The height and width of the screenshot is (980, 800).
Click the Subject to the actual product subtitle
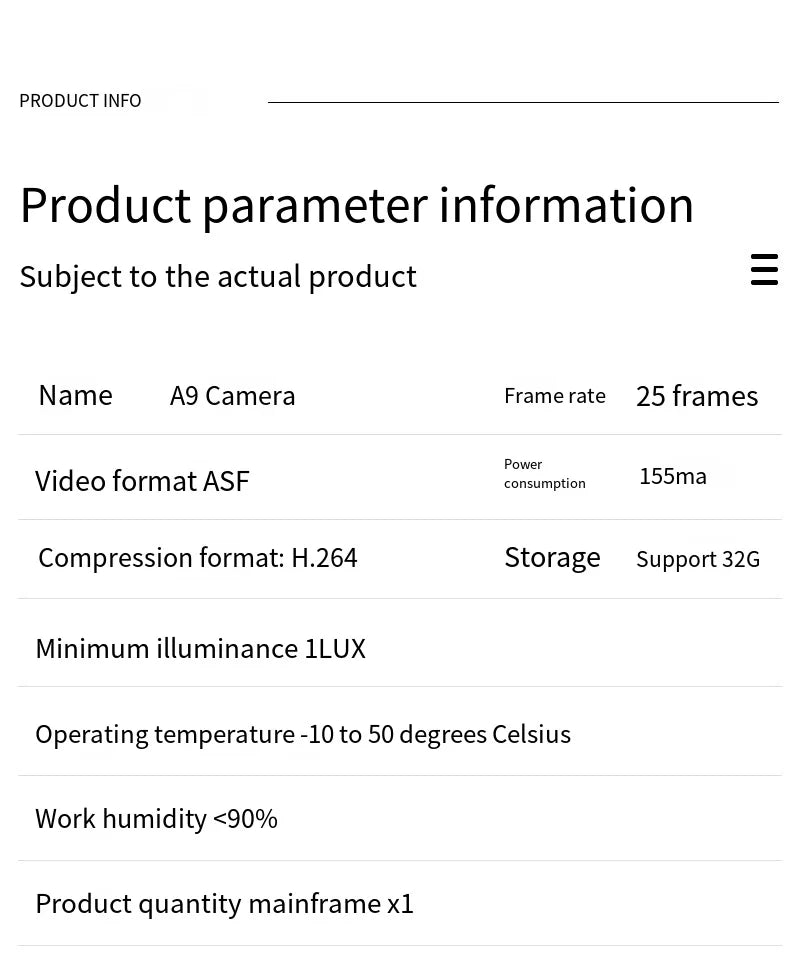click(218, 276)
